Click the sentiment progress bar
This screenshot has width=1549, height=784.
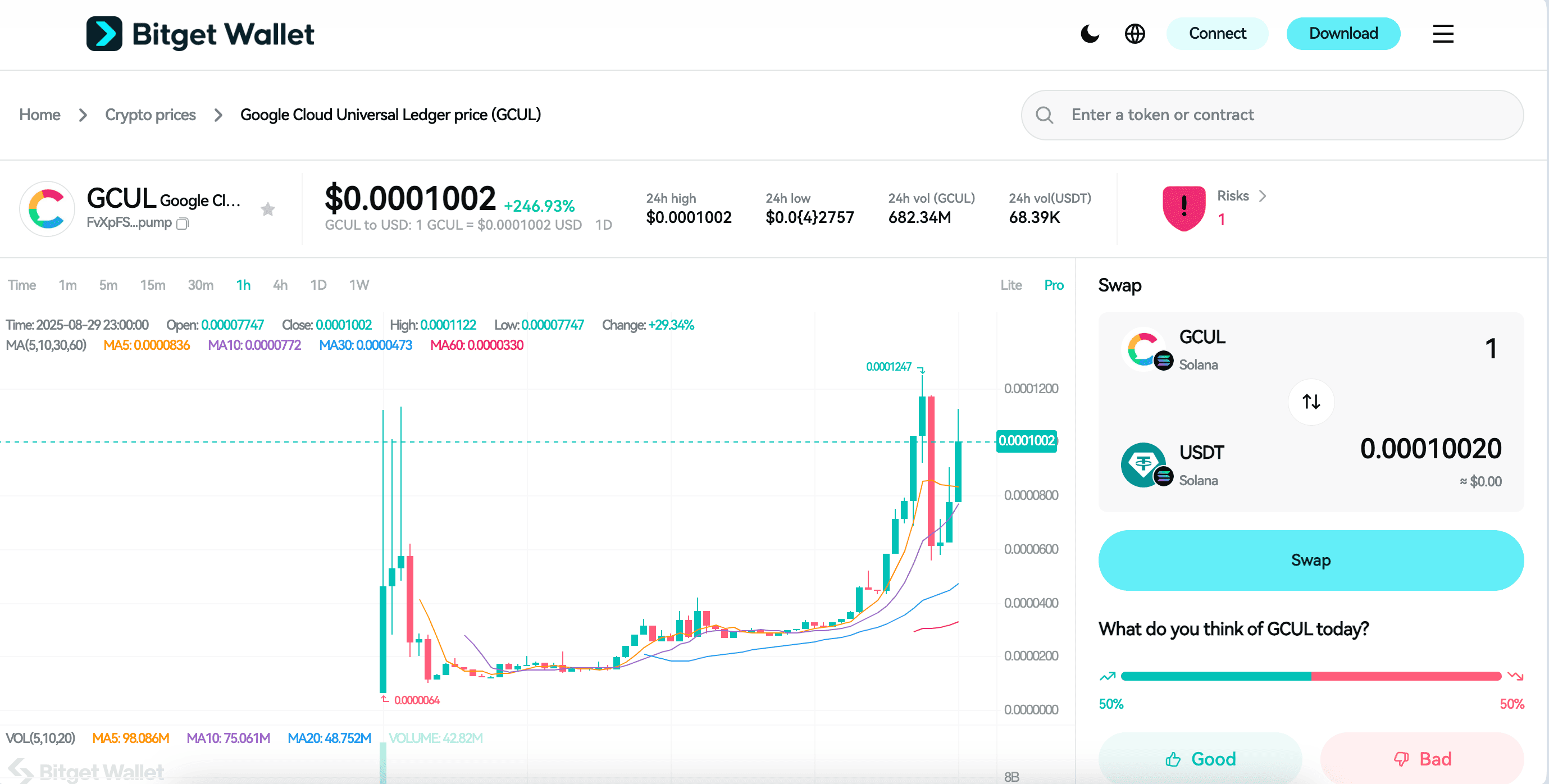(1311, 676)
